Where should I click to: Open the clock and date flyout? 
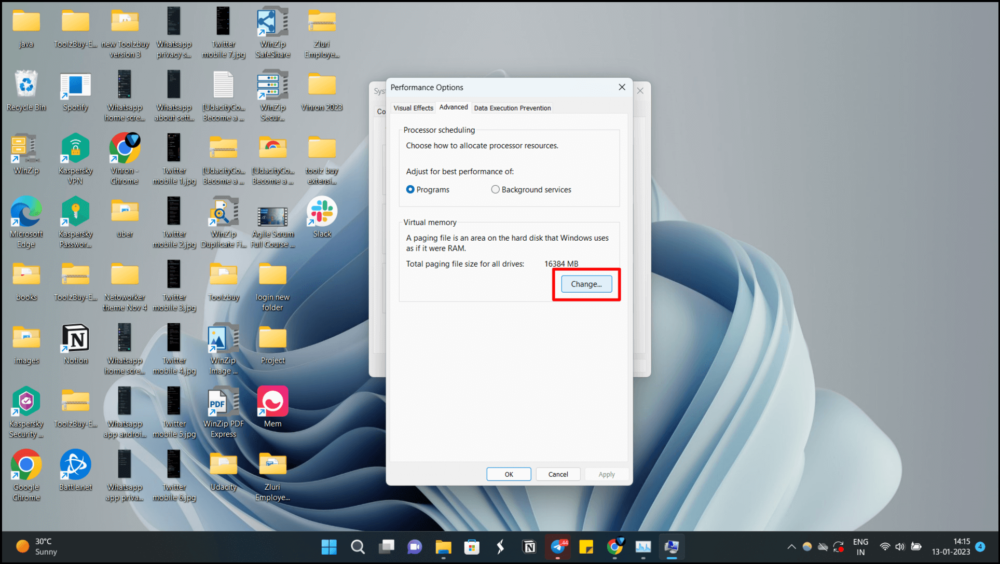951,547
